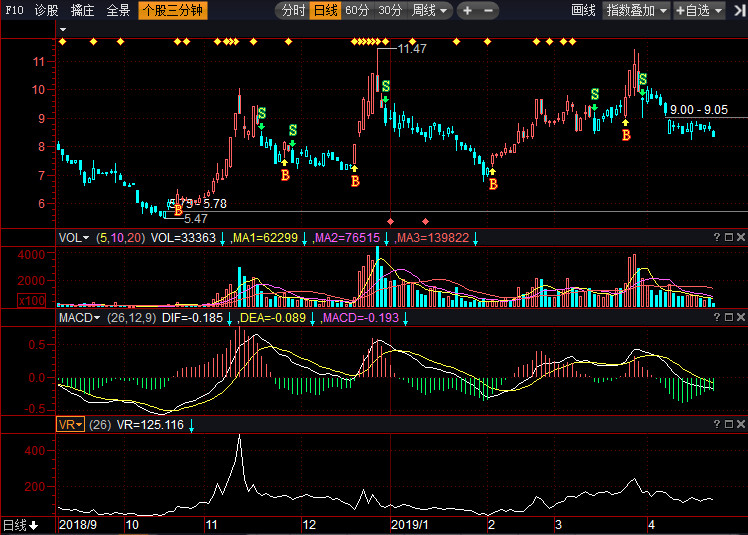This screenshot has width=748, height=535.
Task: Open the 日线 period selector at bottom left
Action: [21, 525]
